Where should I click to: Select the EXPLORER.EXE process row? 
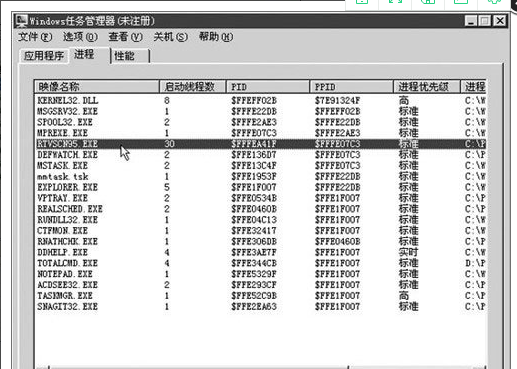point(261,187)
